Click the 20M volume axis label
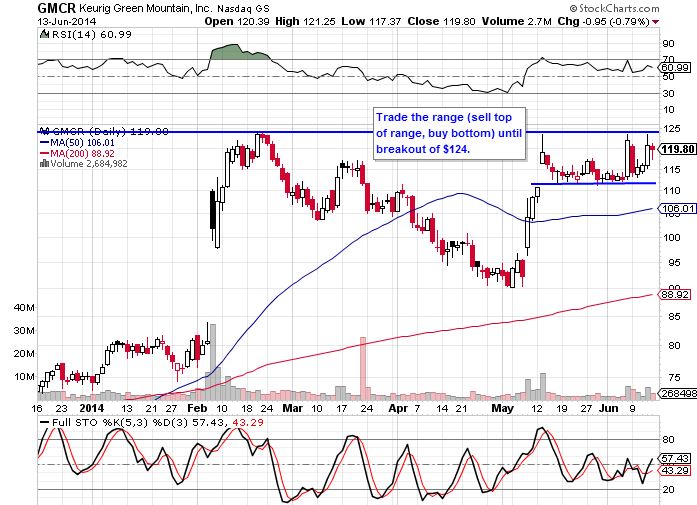The width and height of the screenshot is (697, 505). (24, 354)
